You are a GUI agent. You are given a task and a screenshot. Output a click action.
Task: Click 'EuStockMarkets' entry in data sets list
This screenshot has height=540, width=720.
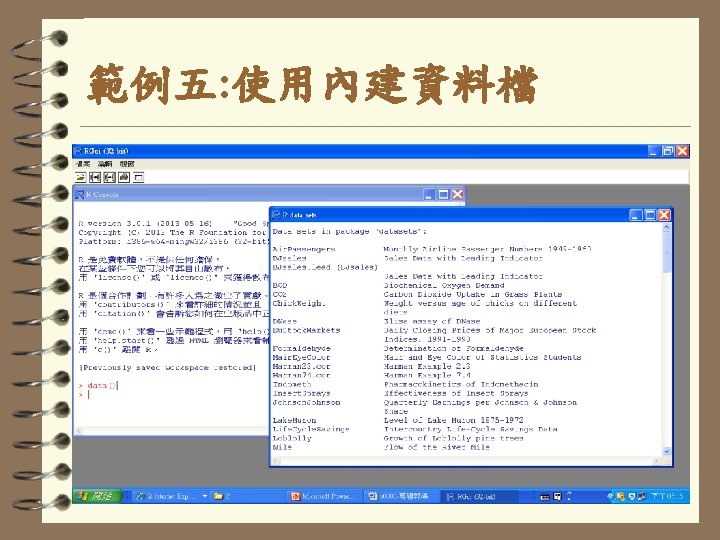click(x=307, y=330)
